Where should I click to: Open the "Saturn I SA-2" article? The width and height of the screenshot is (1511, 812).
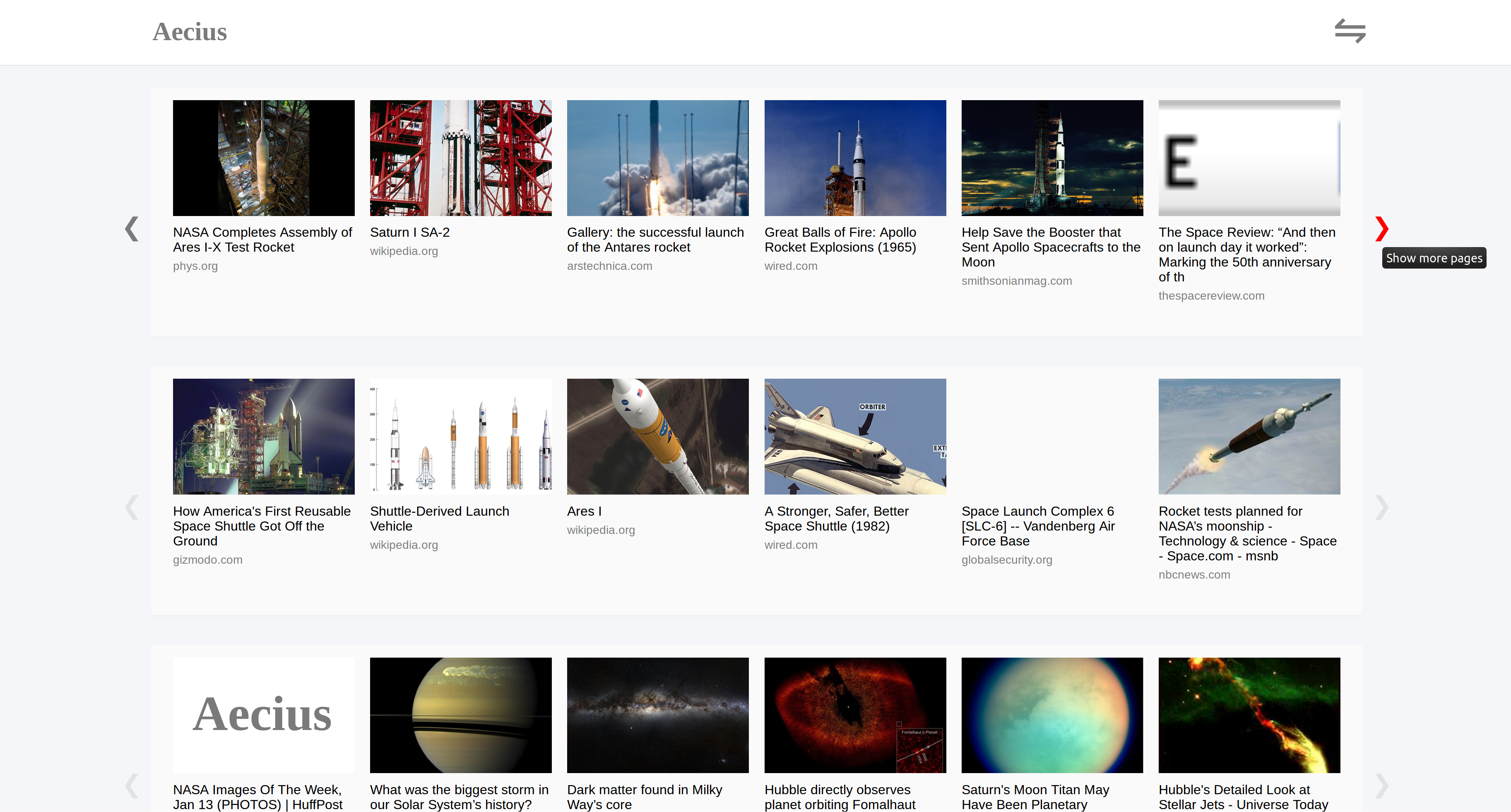(409, 232)
